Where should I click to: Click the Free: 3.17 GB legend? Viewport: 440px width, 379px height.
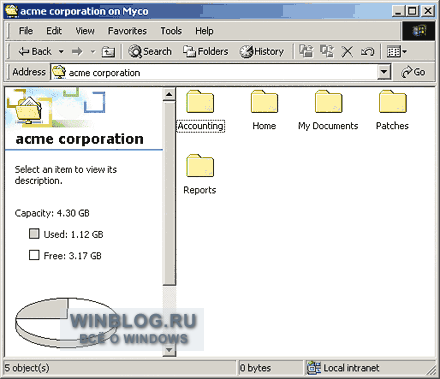65,256
